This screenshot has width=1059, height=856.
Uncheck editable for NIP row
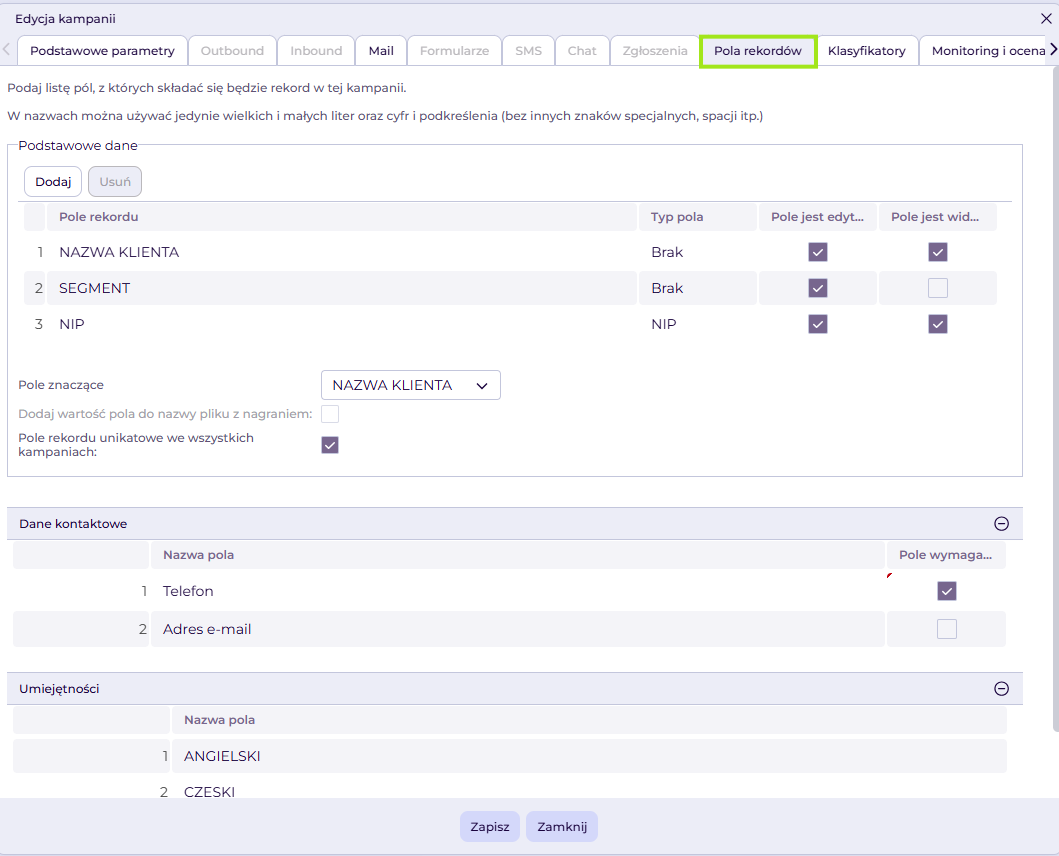(818, 324)
